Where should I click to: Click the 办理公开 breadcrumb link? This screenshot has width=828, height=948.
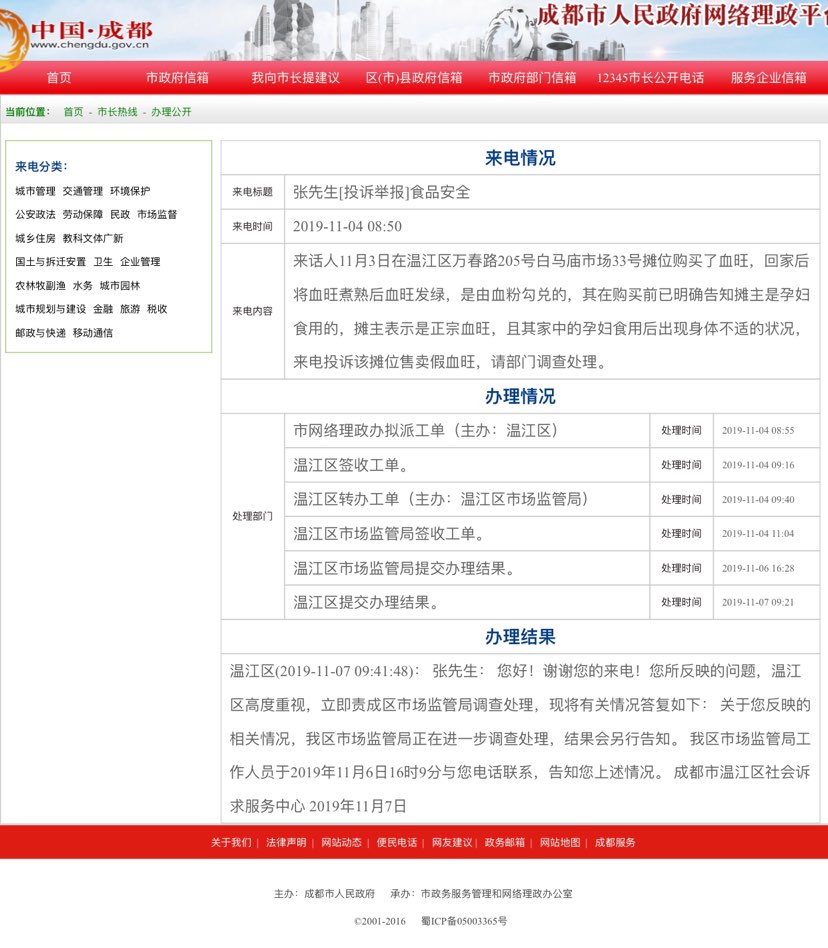171,112
